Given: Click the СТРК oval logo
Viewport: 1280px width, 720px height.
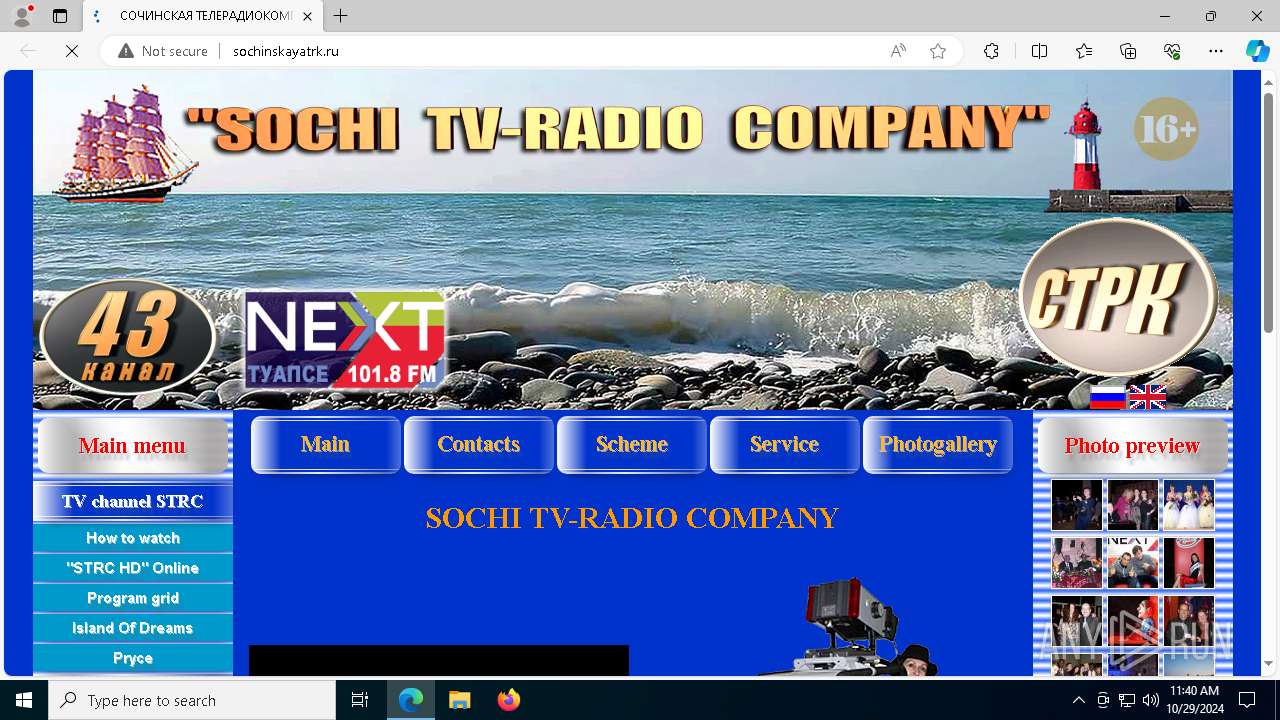Looking at the screenshot, I should click(1117, 295).
